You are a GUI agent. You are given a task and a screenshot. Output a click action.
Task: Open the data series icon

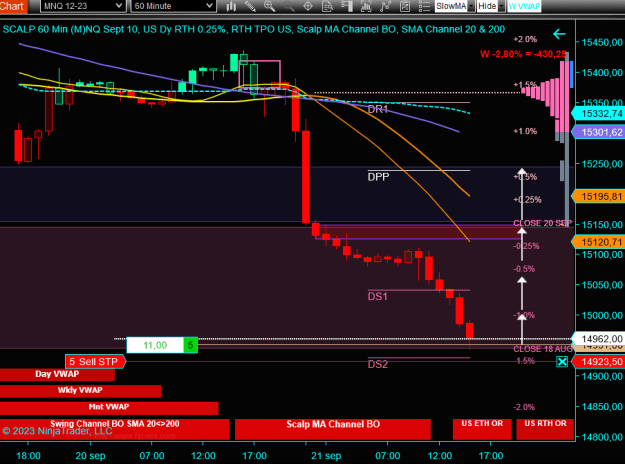click(x=366, y=6)
